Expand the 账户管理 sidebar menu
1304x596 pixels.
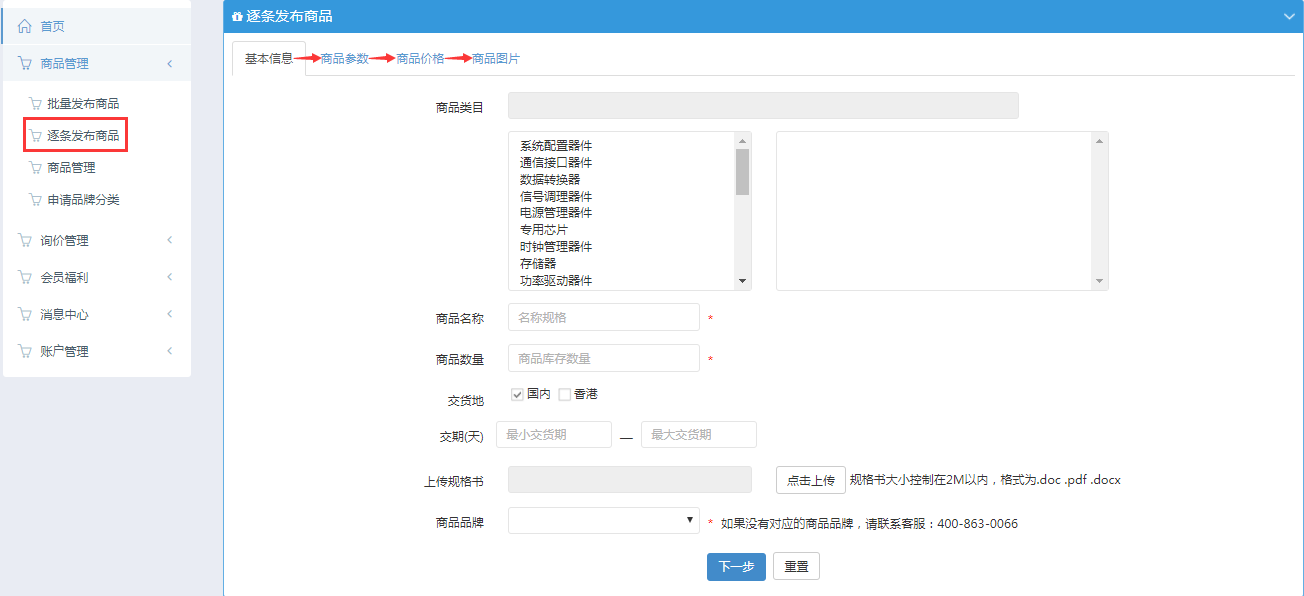(170, 351)
